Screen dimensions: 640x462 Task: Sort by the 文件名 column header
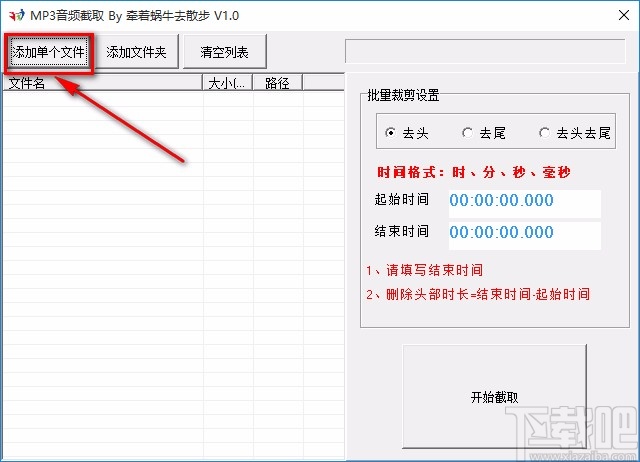pos(103,83)
